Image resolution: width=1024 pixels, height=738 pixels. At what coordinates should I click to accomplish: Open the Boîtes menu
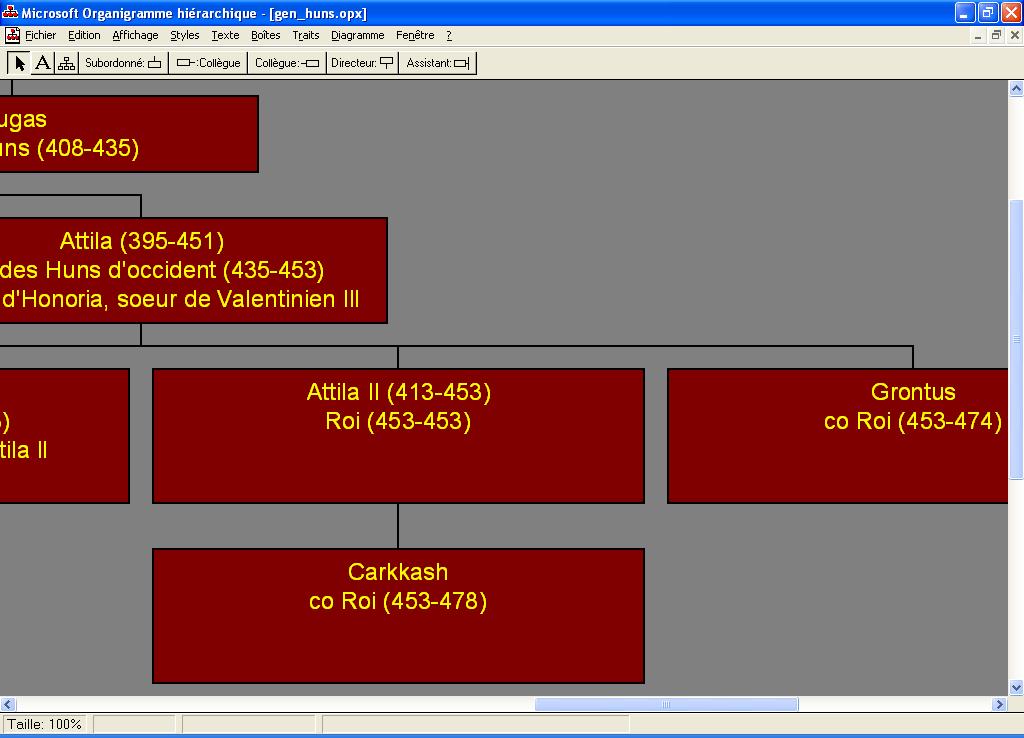click(x=265, y=35)
